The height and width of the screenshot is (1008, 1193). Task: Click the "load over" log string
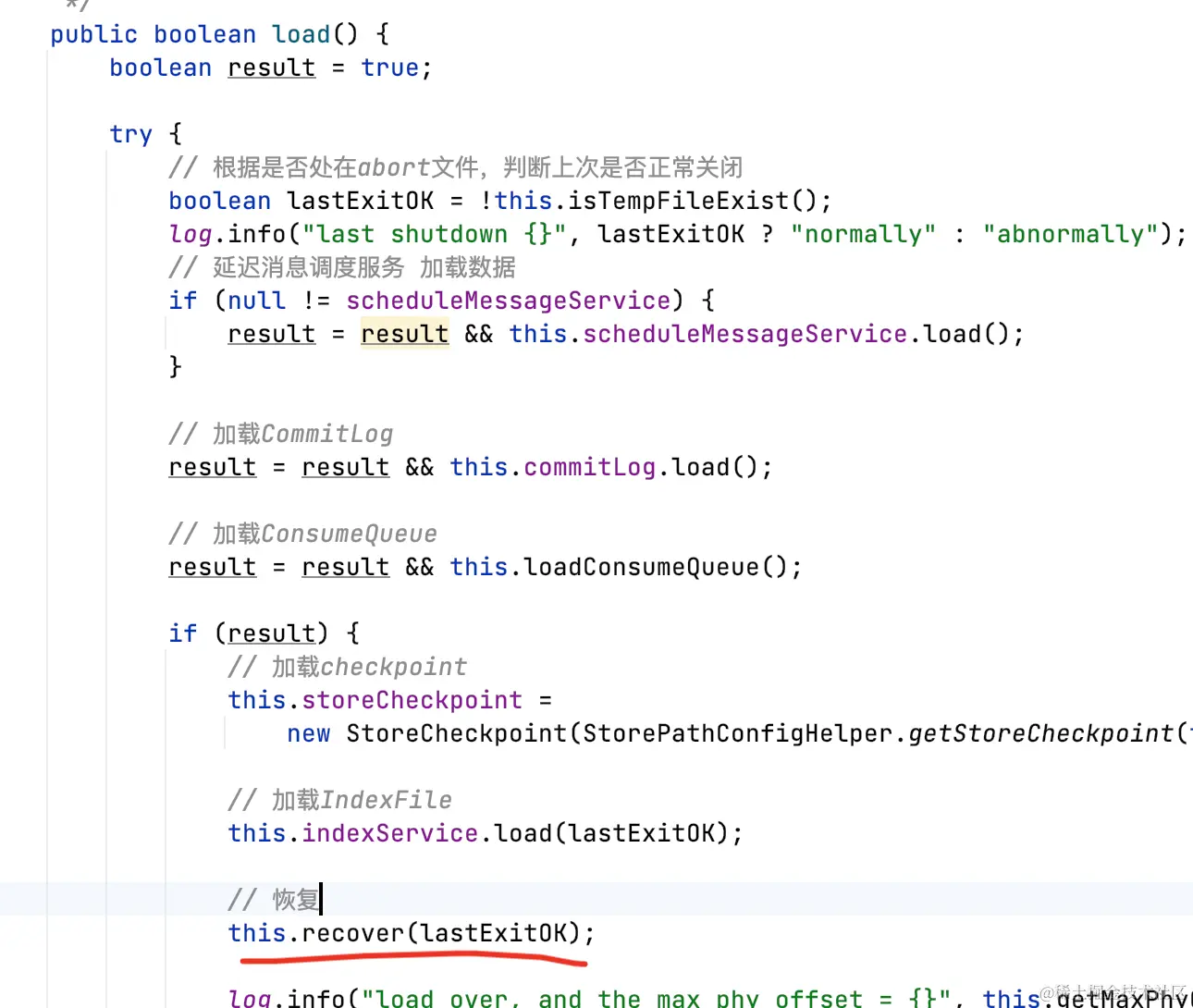click(x=656, y=999)
